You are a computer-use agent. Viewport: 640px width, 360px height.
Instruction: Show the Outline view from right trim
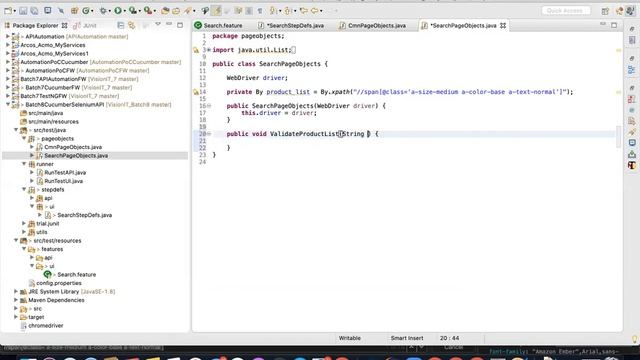[x=632, y=69]
